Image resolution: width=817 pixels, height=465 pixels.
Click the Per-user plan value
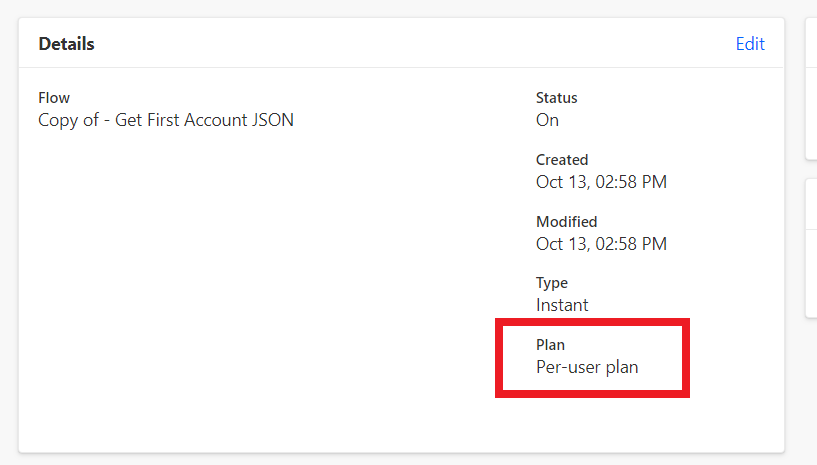(x=587, y=367)
